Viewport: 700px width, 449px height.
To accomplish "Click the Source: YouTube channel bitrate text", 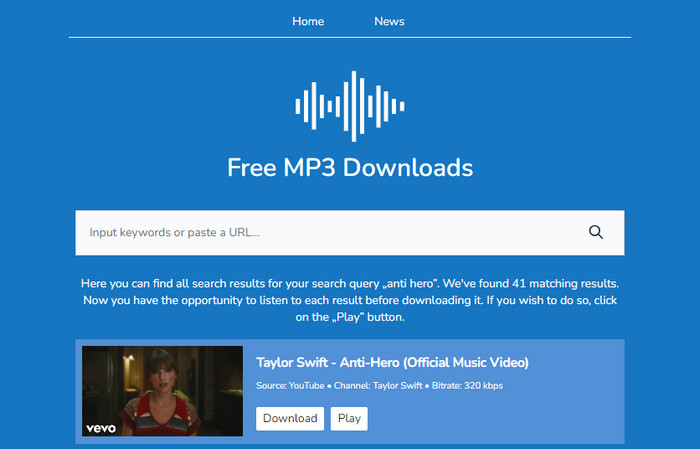I will click(x=379, y=386).
